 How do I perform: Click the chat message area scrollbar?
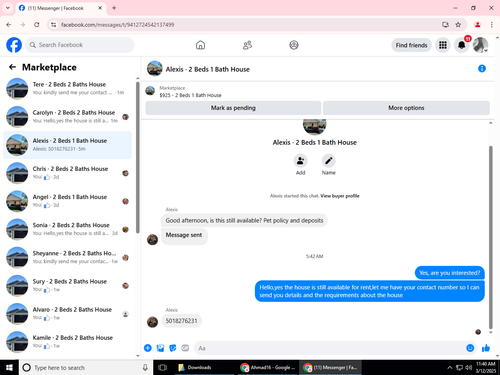pyautogui.click(x=490, y=237)
